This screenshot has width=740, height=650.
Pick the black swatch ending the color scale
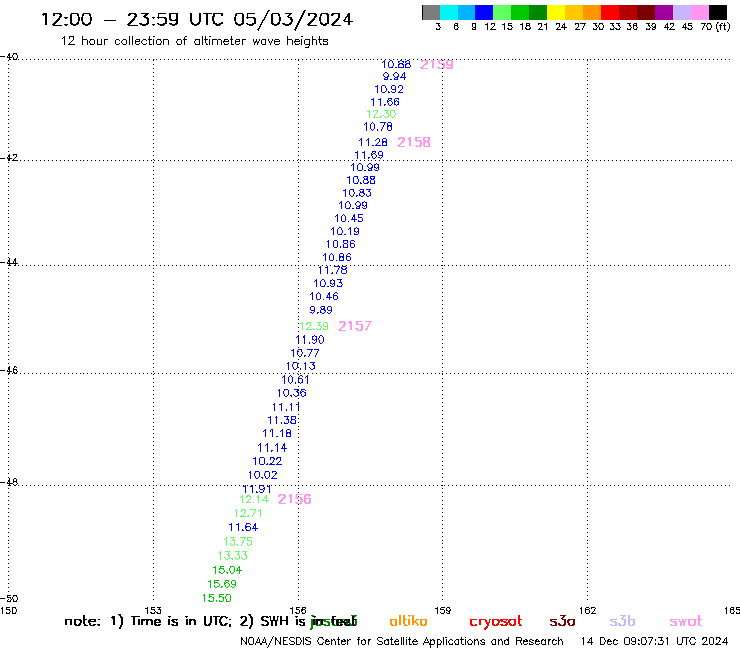[x=718, y=12]
